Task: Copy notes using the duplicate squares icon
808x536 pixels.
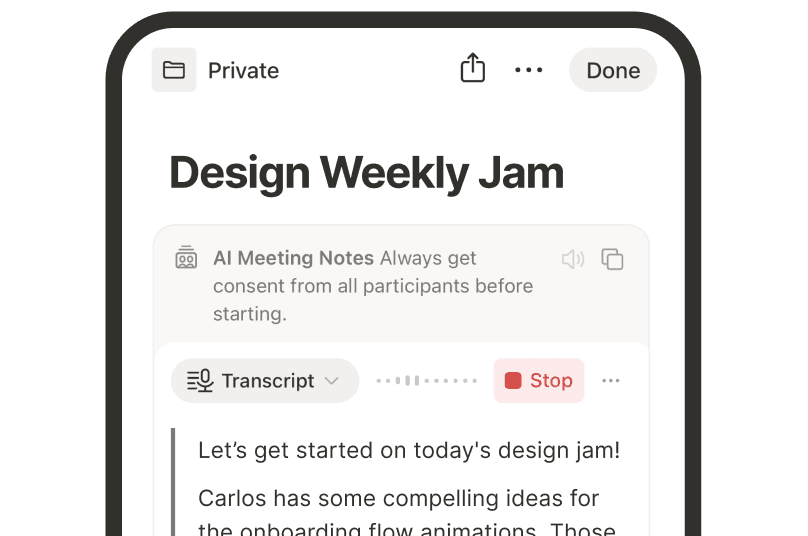Action: tap(612, 259)
